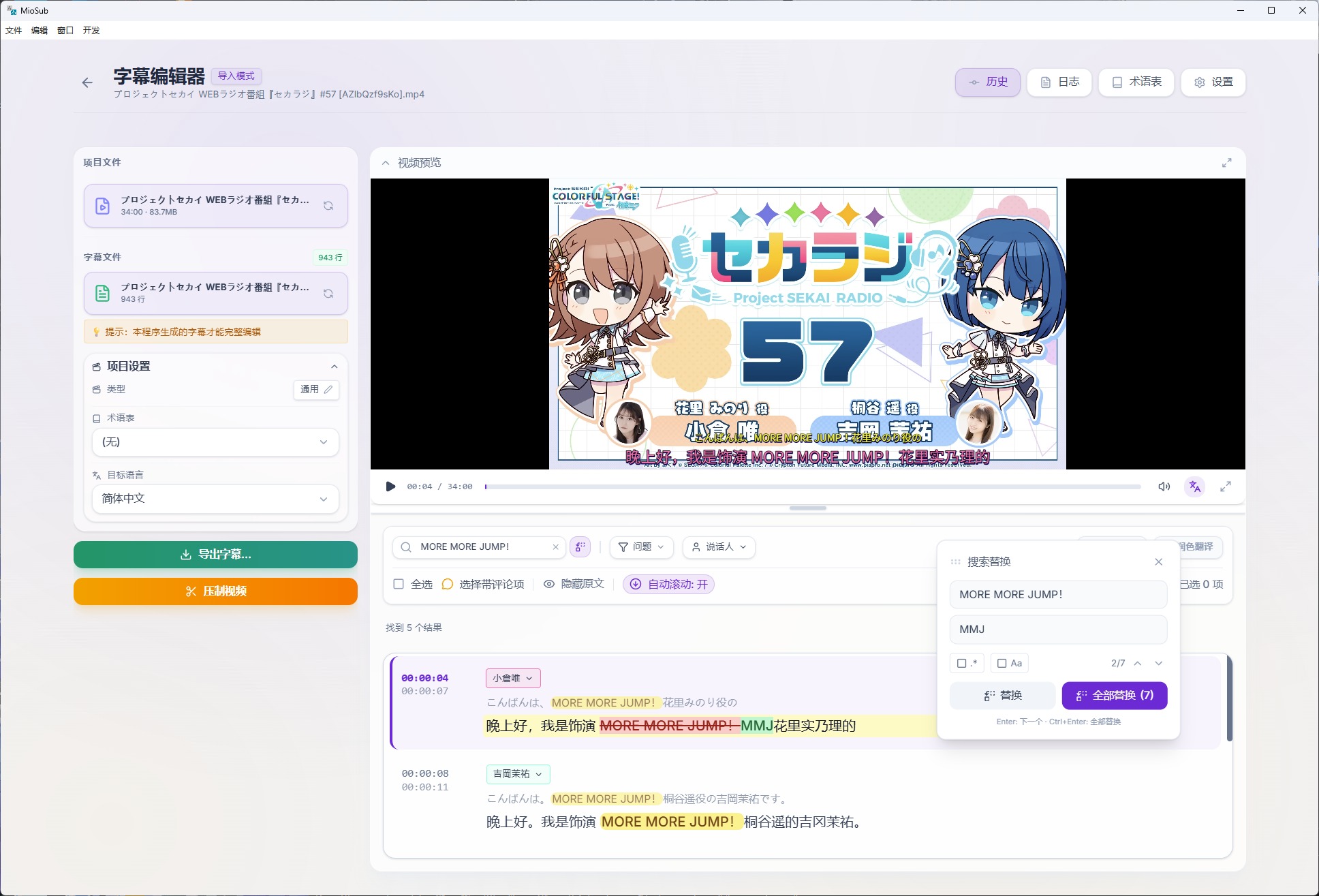Open the 日志 log viewer
Viewport: 1319px width, 896px height.
[x=1058, y=82]
